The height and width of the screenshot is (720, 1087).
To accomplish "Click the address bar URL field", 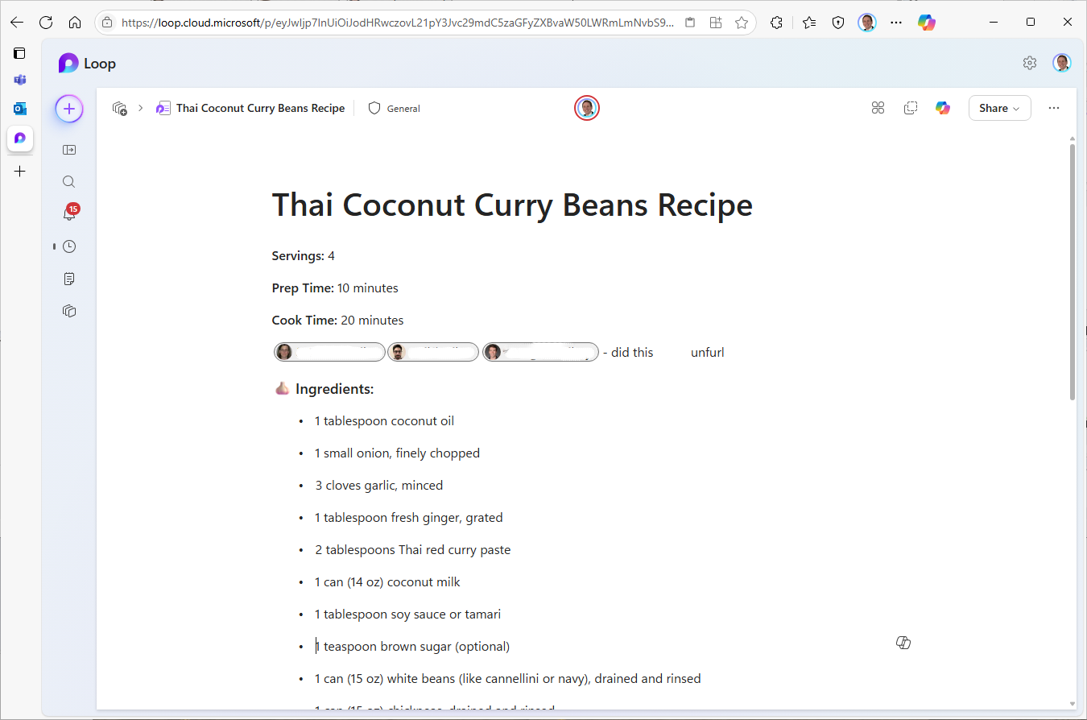I will (x=397, y=22).
